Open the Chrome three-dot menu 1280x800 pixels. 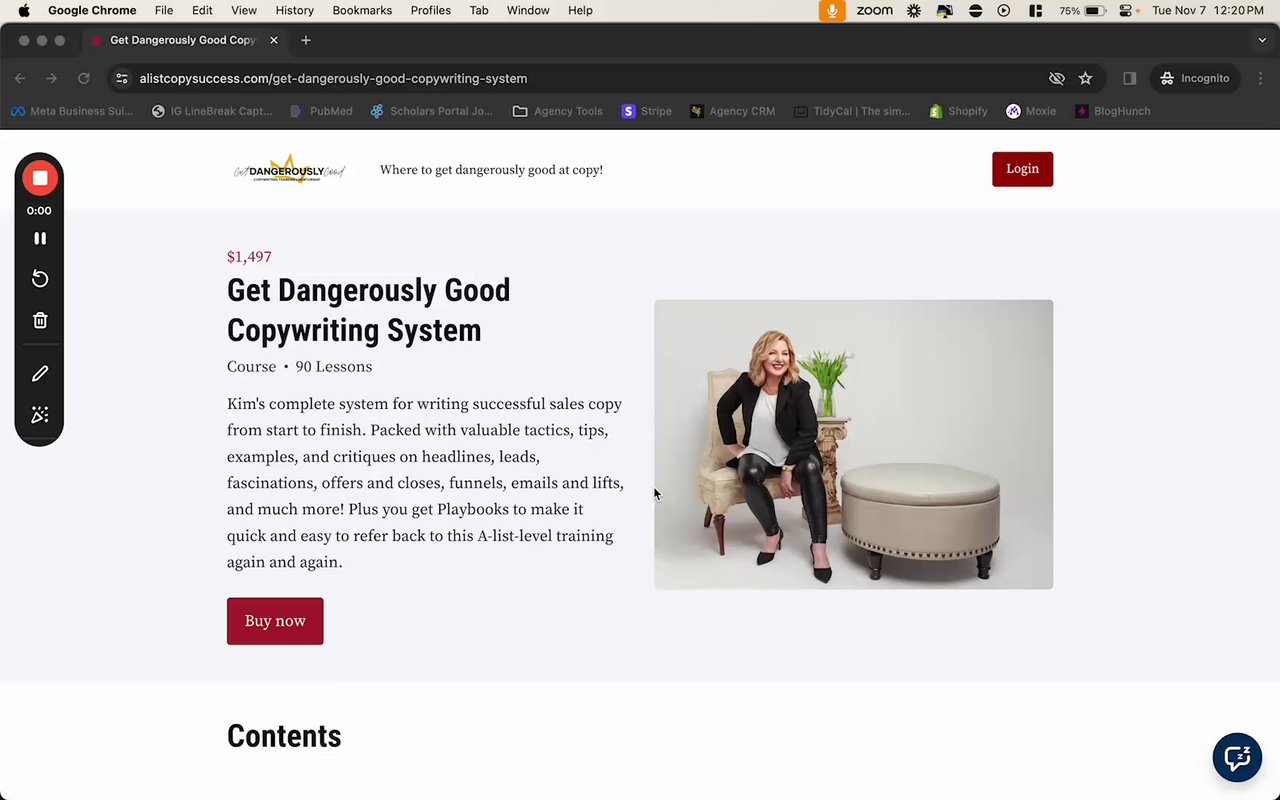(1260, 78)
